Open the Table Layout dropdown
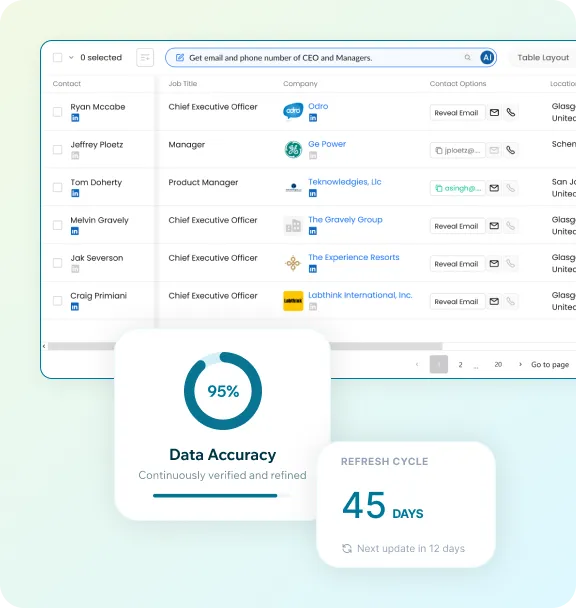 (543, 57)
